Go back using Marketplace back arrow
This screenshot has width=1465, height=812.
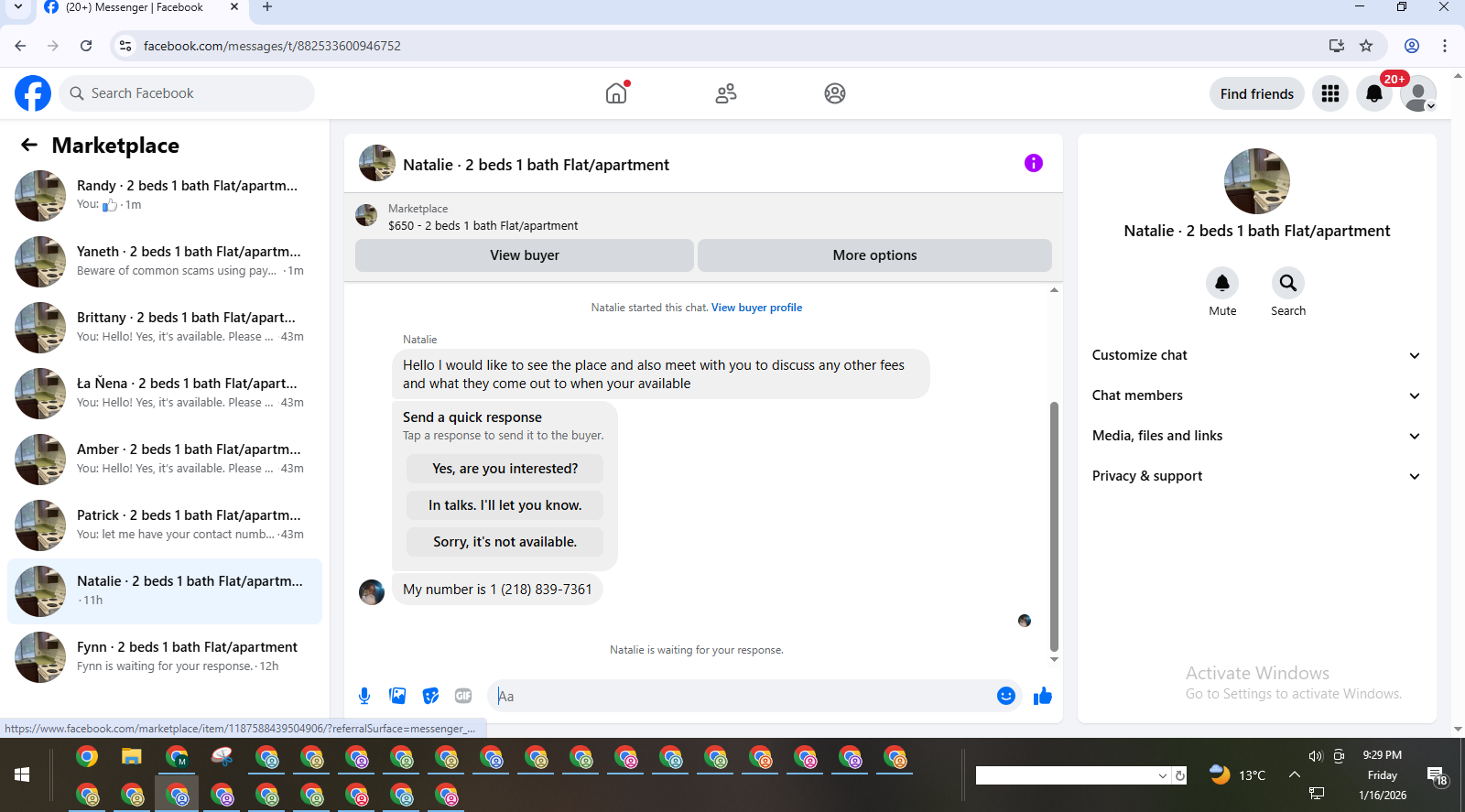[29, 146]
